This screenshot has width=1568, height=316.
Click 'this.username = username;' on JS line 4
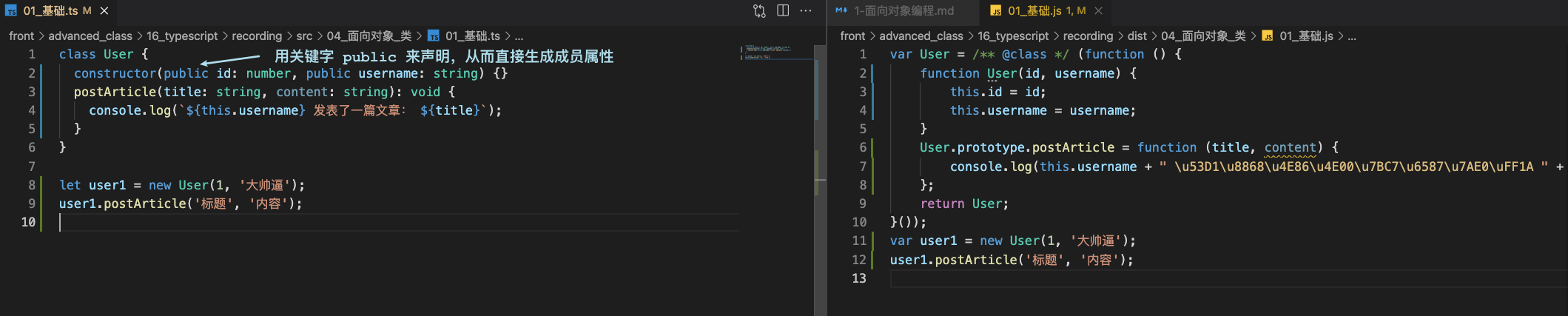(x=1043, y=110)
